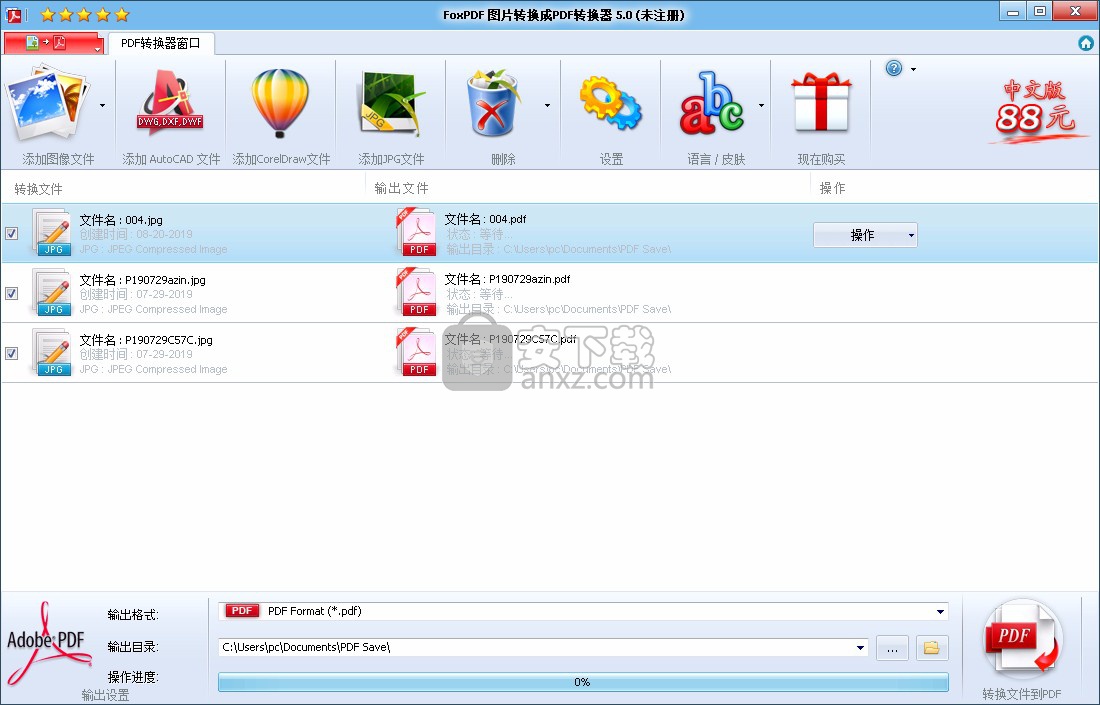Expand the Add Image Files dropdown arrow
The image size is (1100, 705).
(x=102, y=105)
